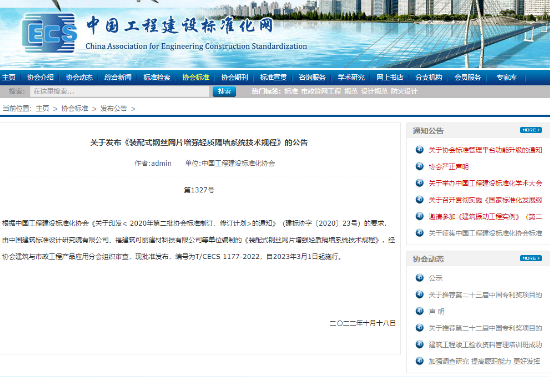Open notice 关于举办中国工程建设标准化学术大会
Screen dimensions: 550x377
(485, 183)
